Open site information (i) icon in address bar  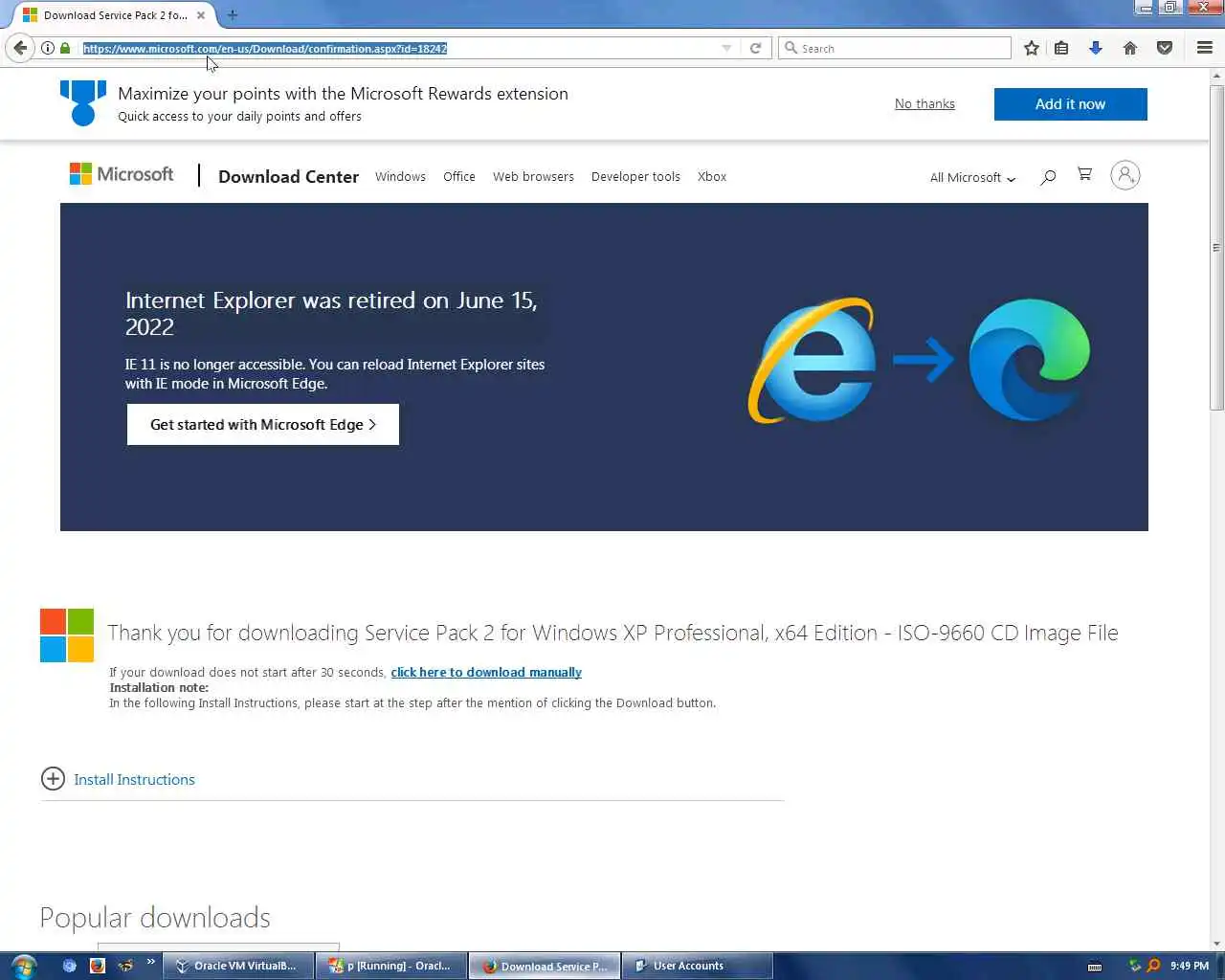(x=47, y=48)
